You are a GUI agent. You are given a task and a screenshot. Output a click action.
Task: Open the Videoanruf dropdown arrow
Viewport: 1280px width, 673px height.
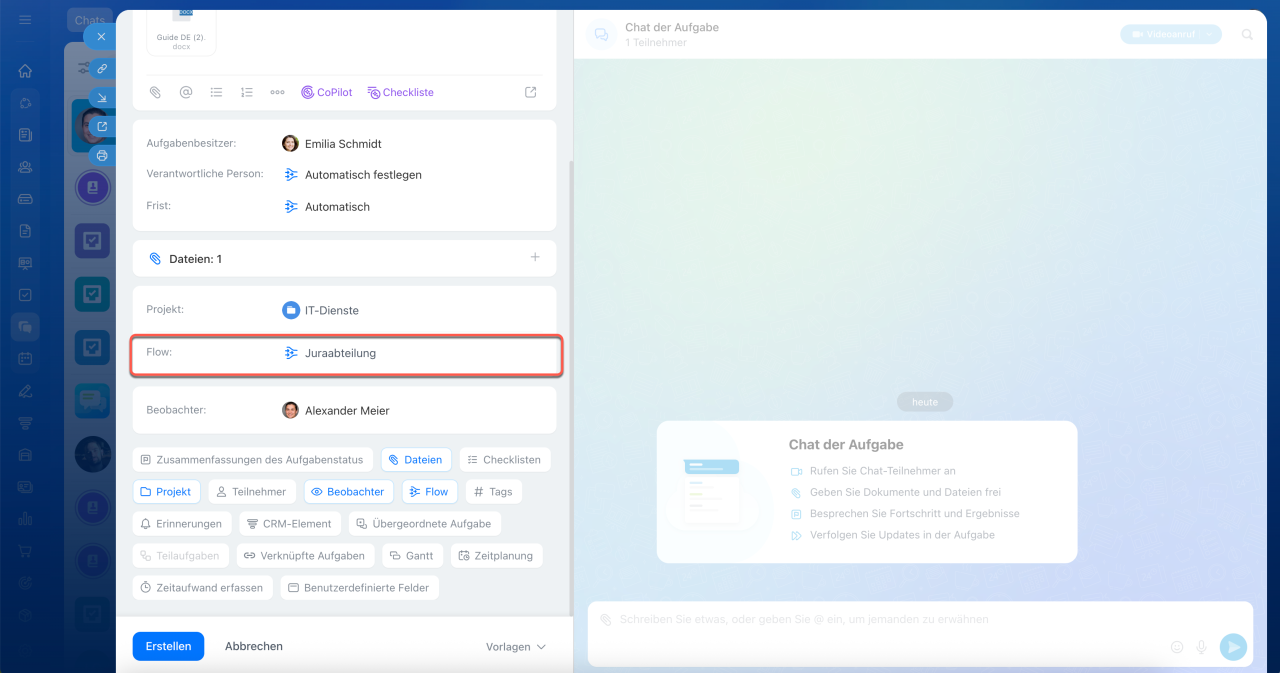tap(1210, 34)
